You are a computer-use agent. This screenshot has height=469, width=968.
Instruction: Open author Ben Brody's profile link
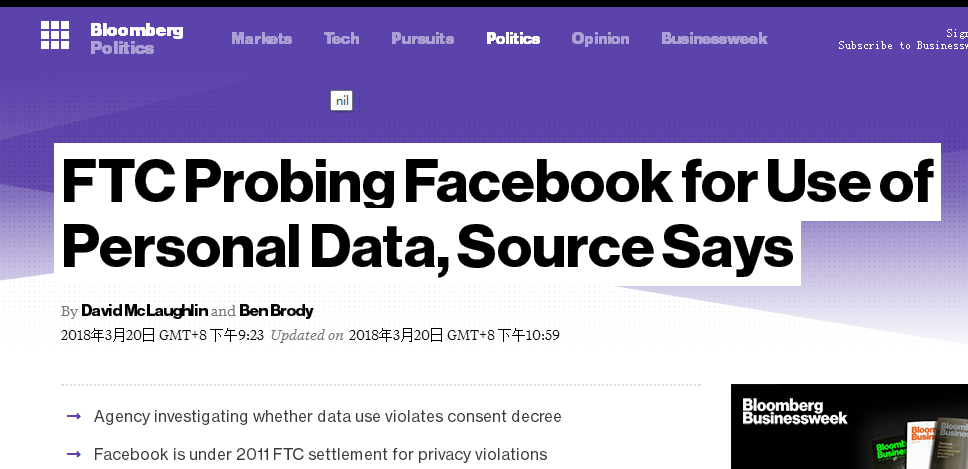pyautogui.click(x=276, y=310)
